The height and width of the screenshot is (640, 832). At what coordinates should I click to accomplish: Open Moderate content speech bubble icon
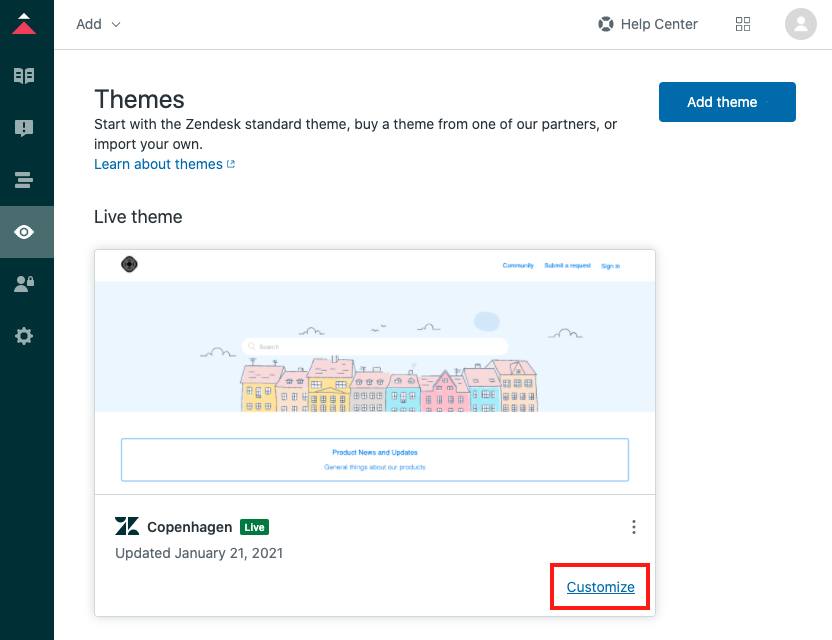click(24, 128)
